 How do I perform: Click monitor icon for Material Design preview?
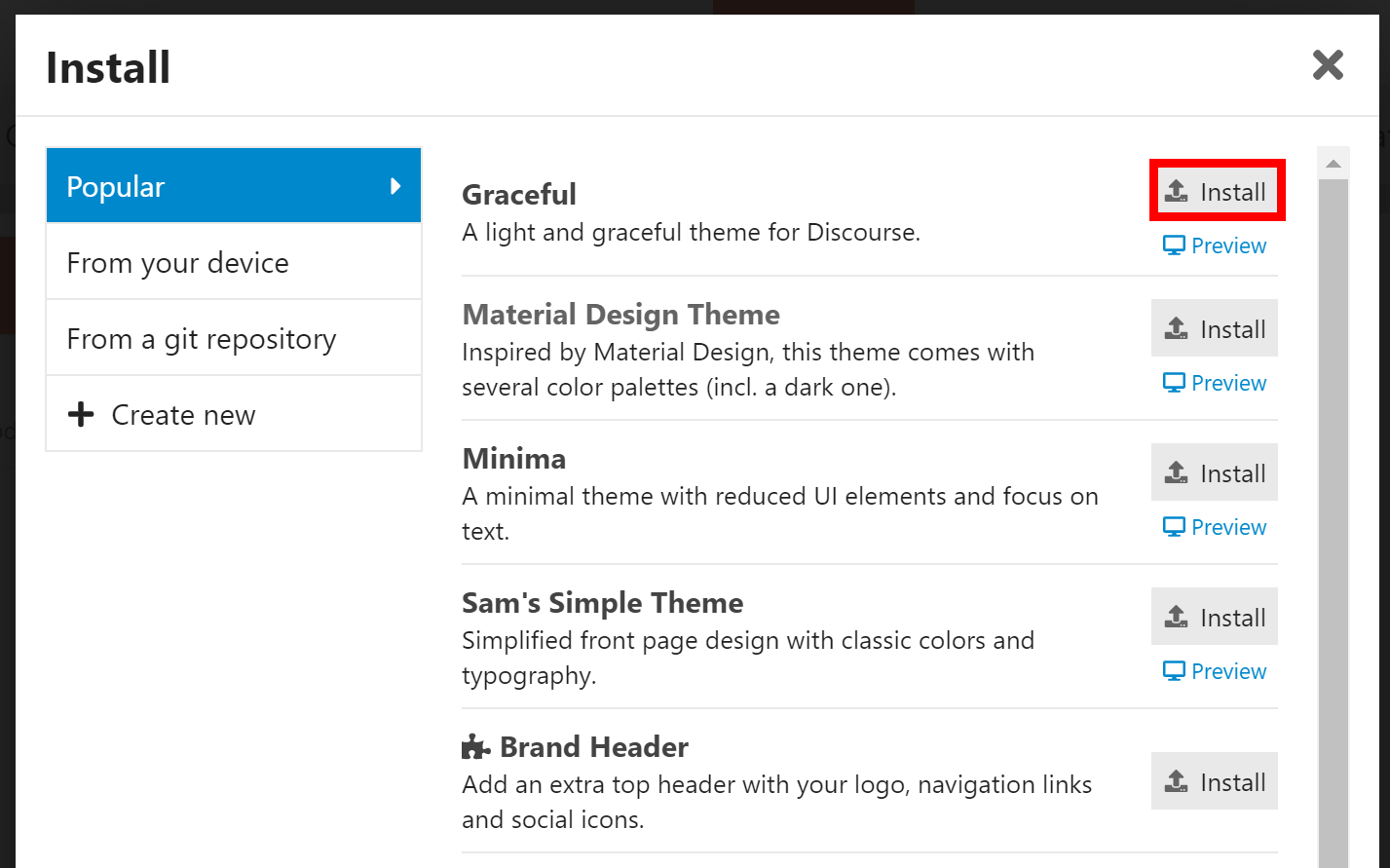tap(1174, 383)
